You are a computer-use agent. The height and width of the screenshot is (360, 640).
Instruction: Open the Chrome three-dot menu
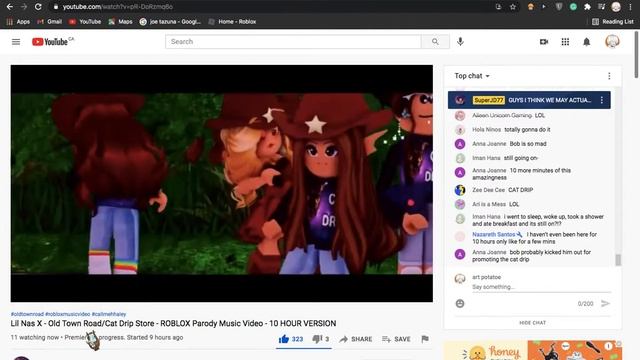[x=630, y=7]
